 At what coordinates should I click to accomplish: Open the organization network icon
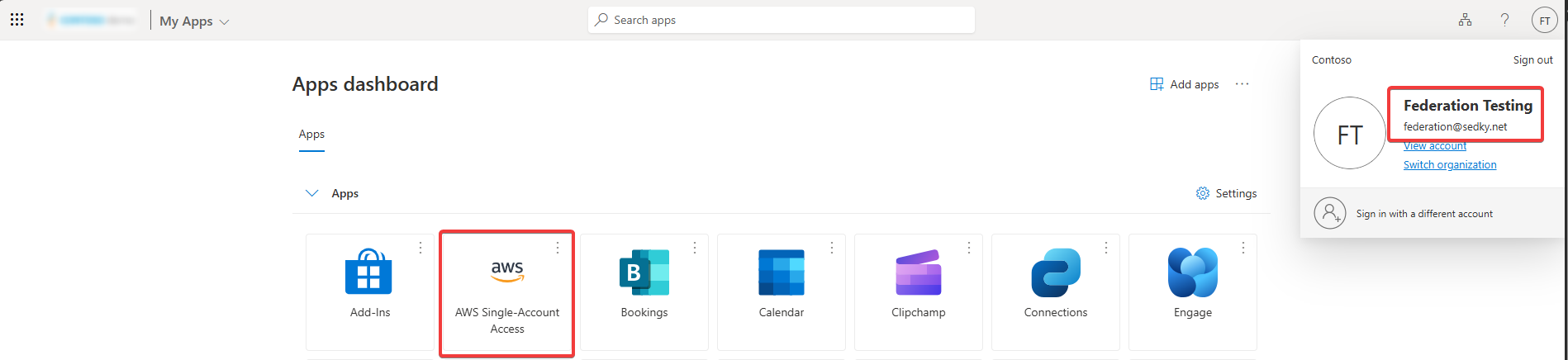1465,20
